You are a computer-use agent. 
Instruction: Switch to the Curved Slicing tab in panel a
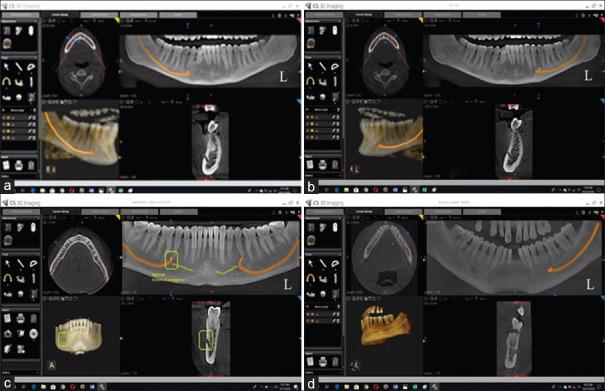pos(59,15)
